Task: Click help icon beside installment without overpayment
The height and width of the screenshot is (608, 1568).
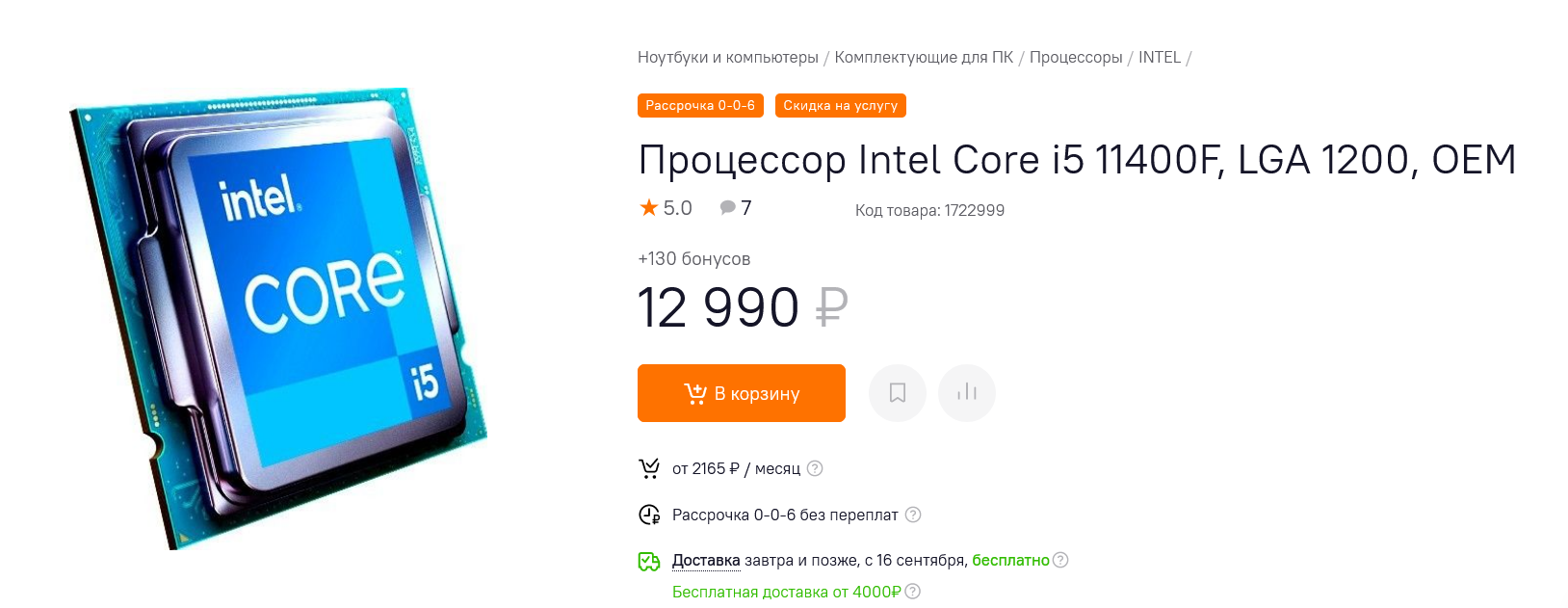Action: [913, 515]
